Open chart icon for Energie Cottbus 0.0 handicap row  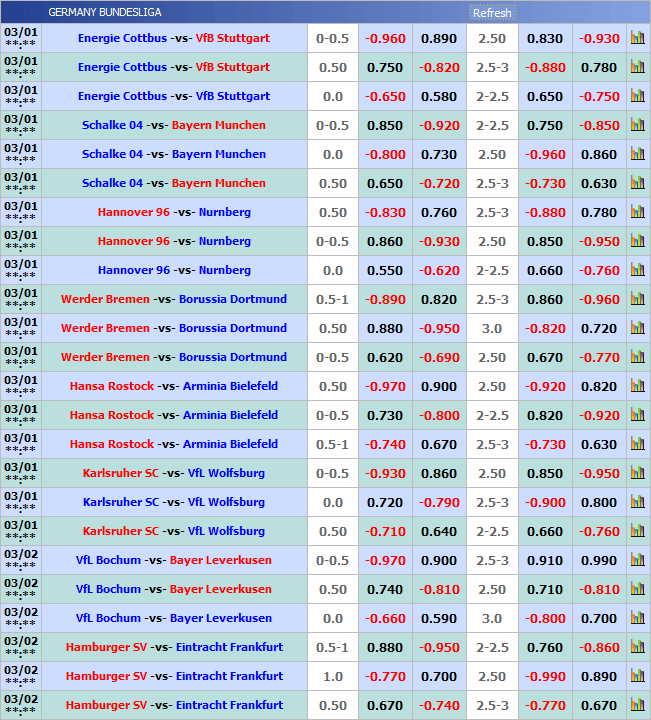tap(638, 96)
